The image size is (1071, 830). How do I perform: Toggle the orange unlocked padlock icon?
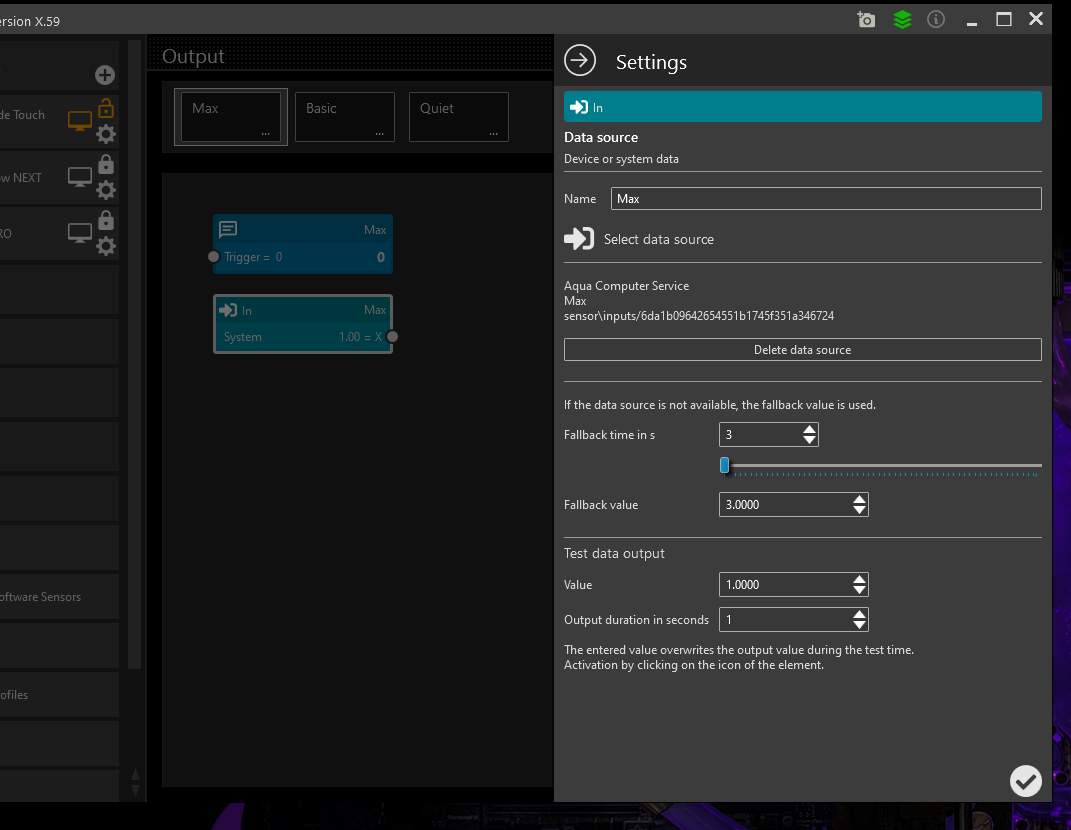click(x=106, y=108)
